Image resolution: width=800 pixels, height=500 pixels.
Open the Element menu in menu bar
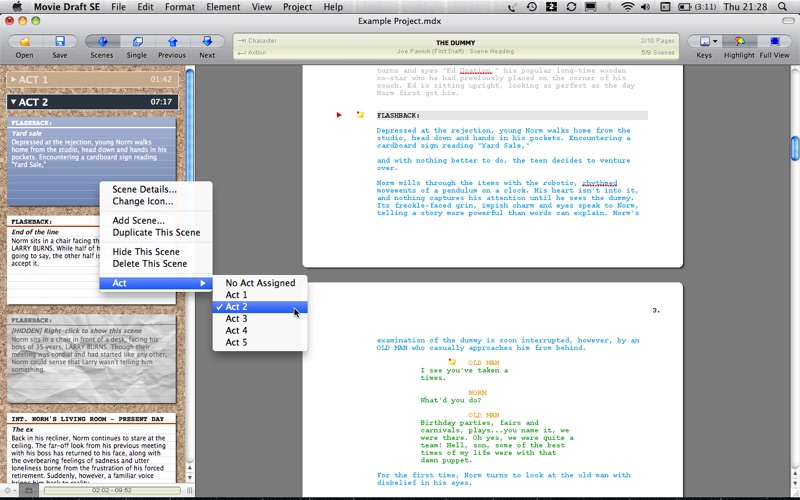[x=219, y=7]
